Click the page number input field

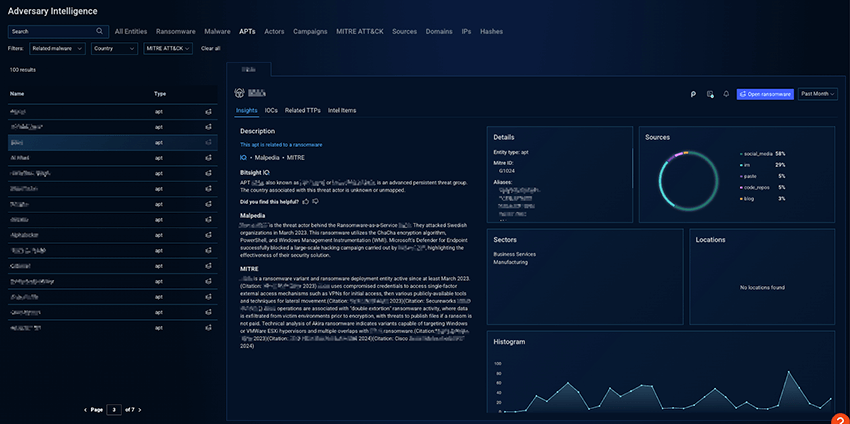click(115, 410)
